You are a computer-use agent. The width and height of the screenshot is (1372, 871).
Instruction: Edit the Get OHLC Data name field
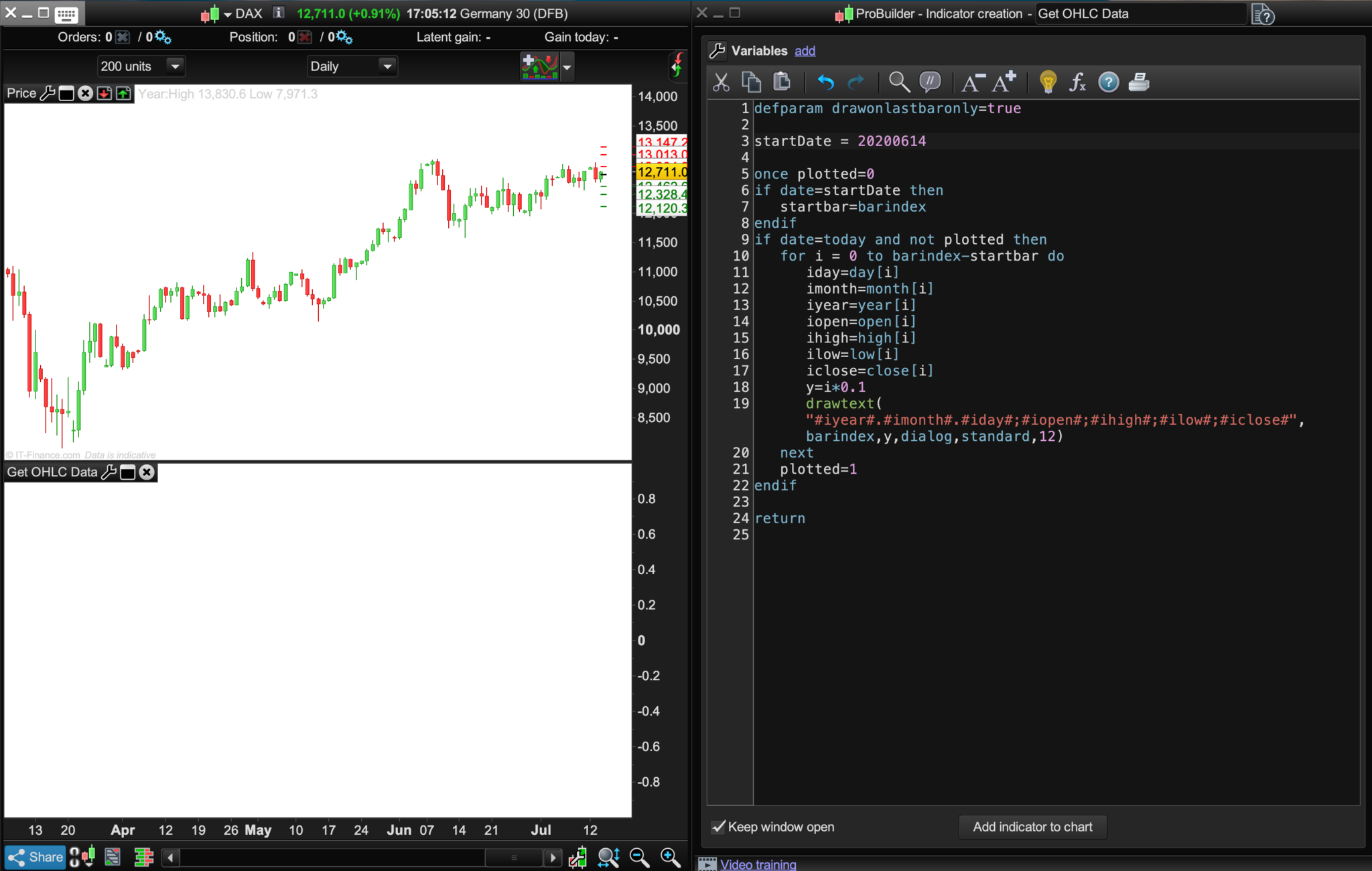[1139, 13]
